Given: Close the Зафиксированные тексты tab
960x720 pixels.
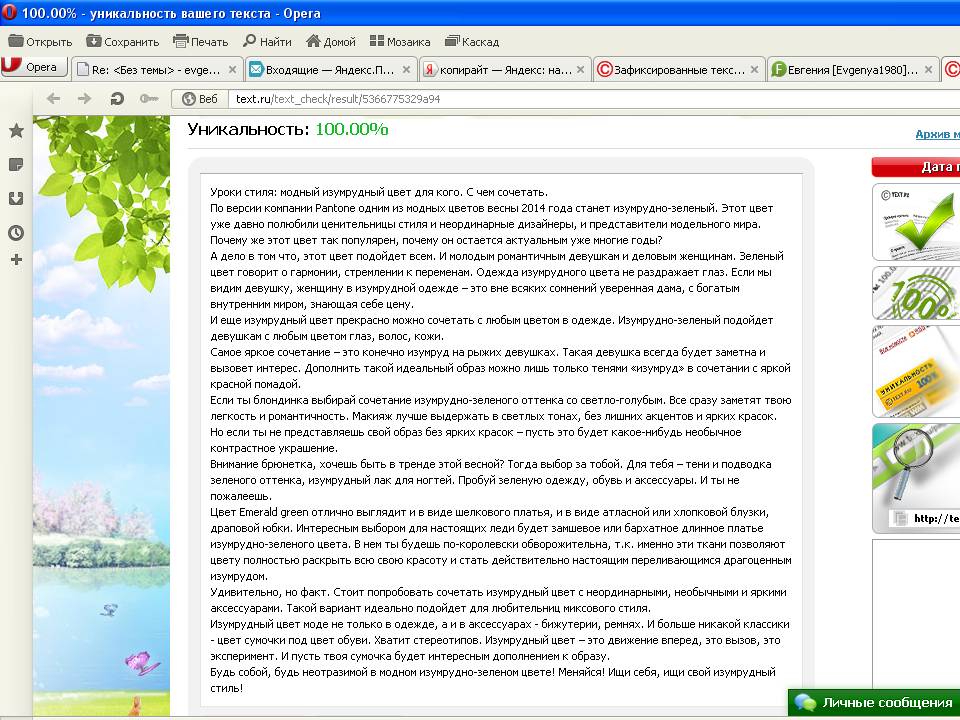Looking at the screenshot, I should (754, 70).
